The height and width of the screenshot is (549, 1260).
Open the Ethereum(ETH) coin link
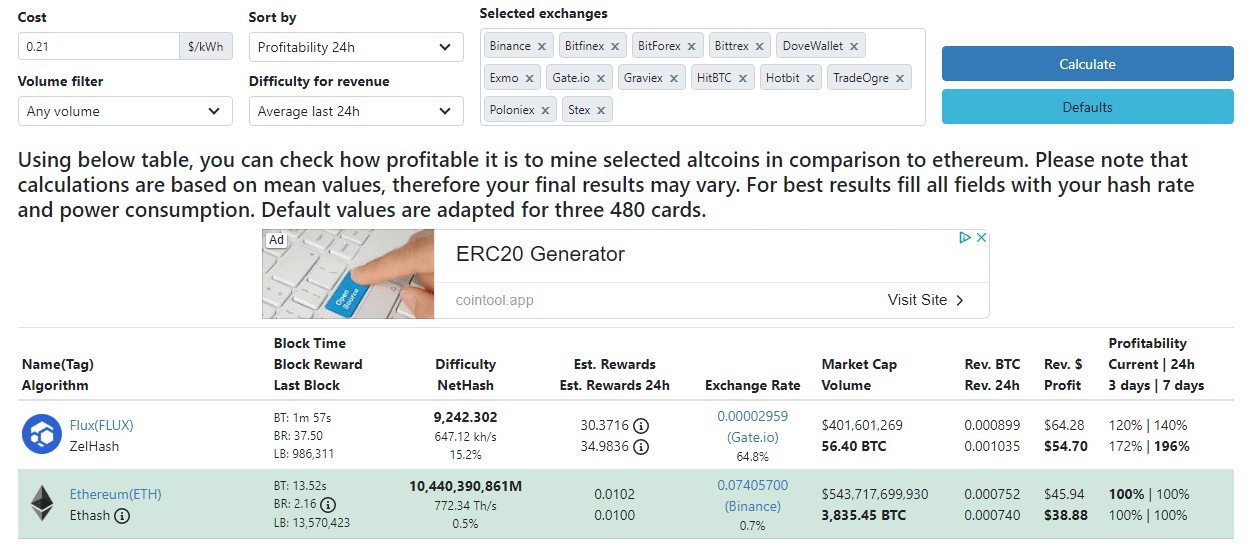(x=115, y=494)
